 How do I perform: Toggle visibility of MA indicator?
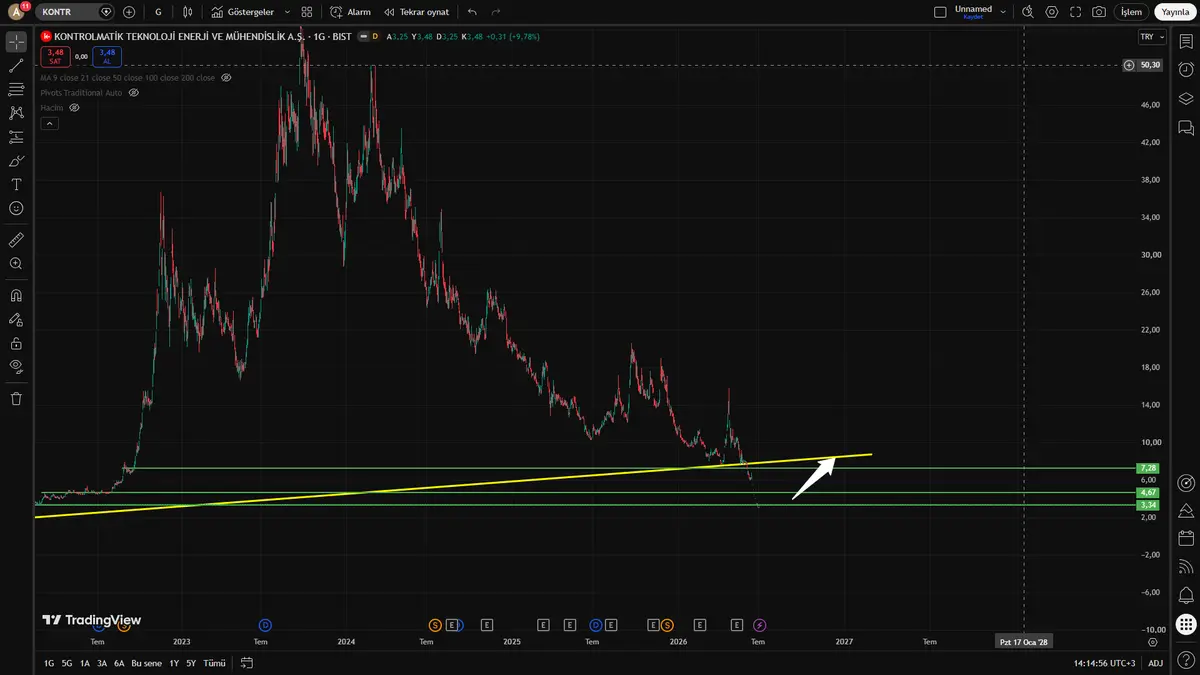226,77
